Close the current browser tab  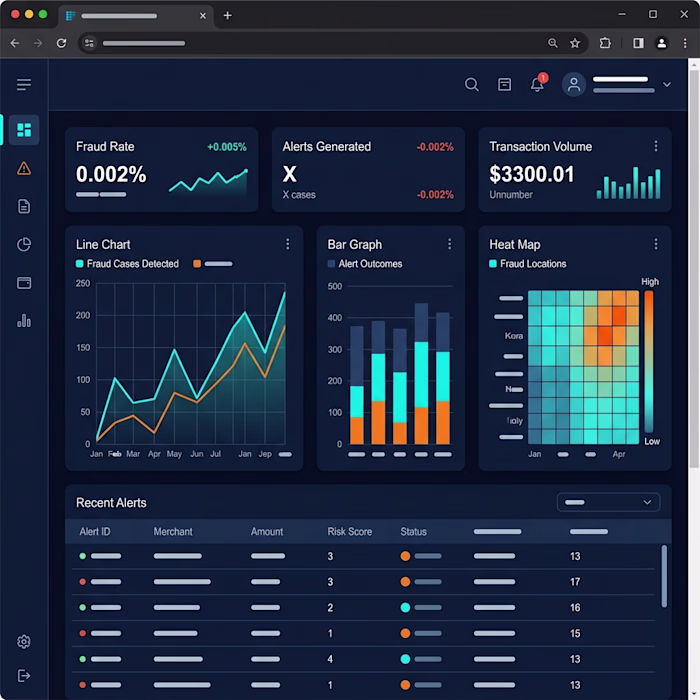click(203, 16)
